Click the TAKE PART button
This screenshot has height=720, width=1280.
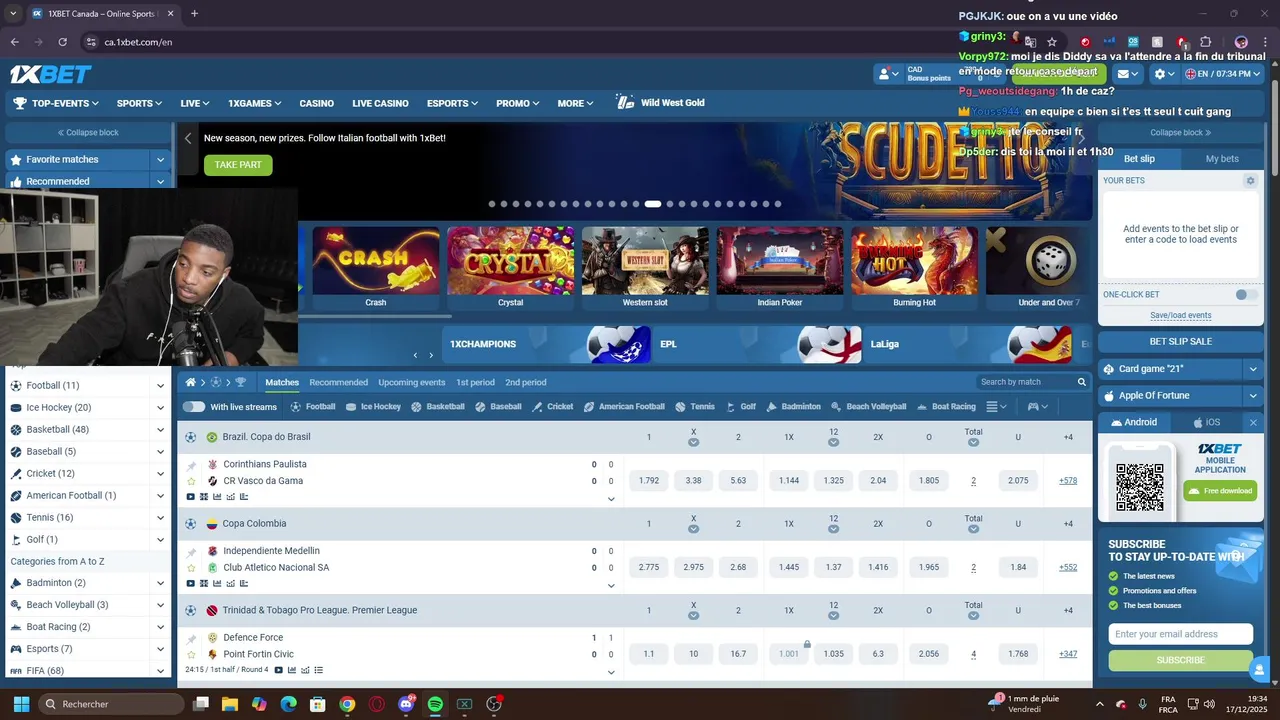coord(238,165)
